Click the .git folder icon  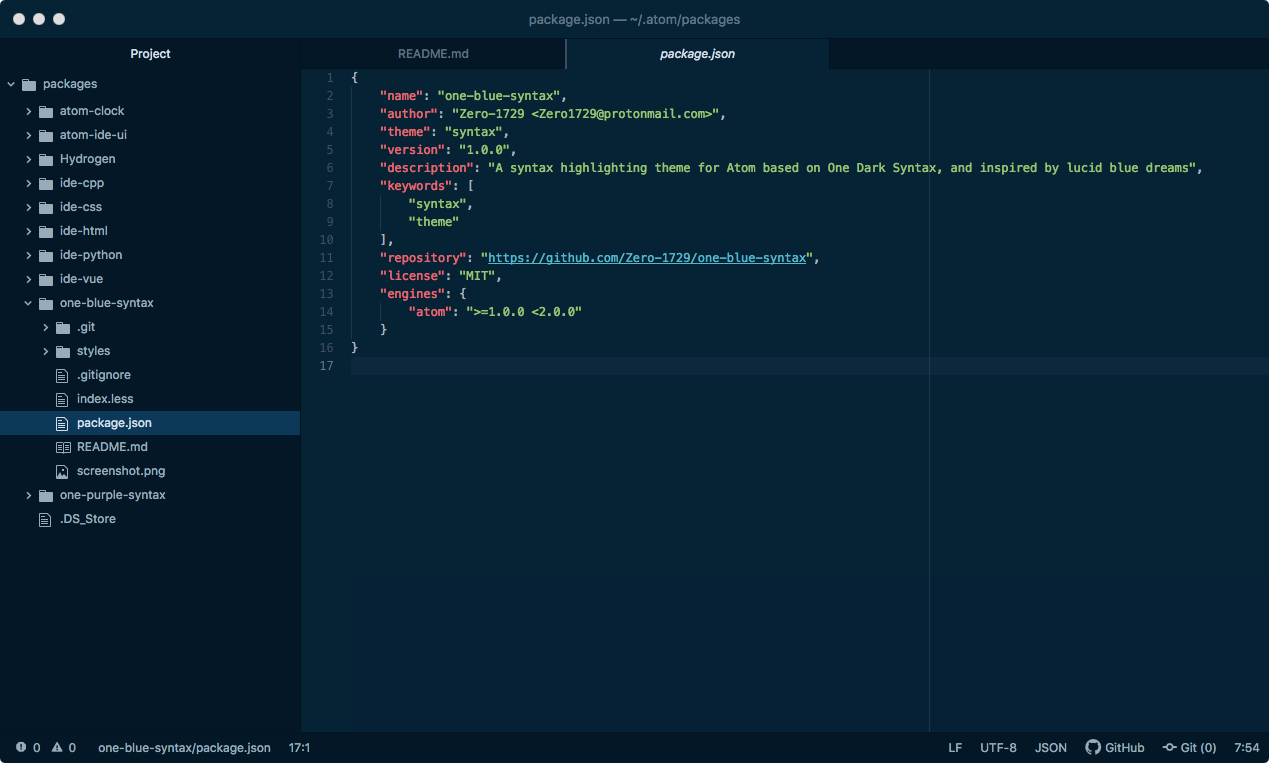point(63,327)
